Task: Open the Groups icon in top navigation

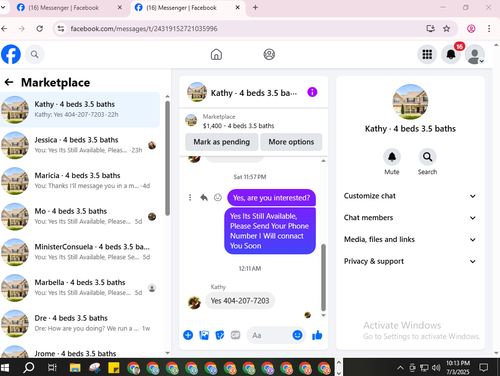Action: [x=269, y=54]
